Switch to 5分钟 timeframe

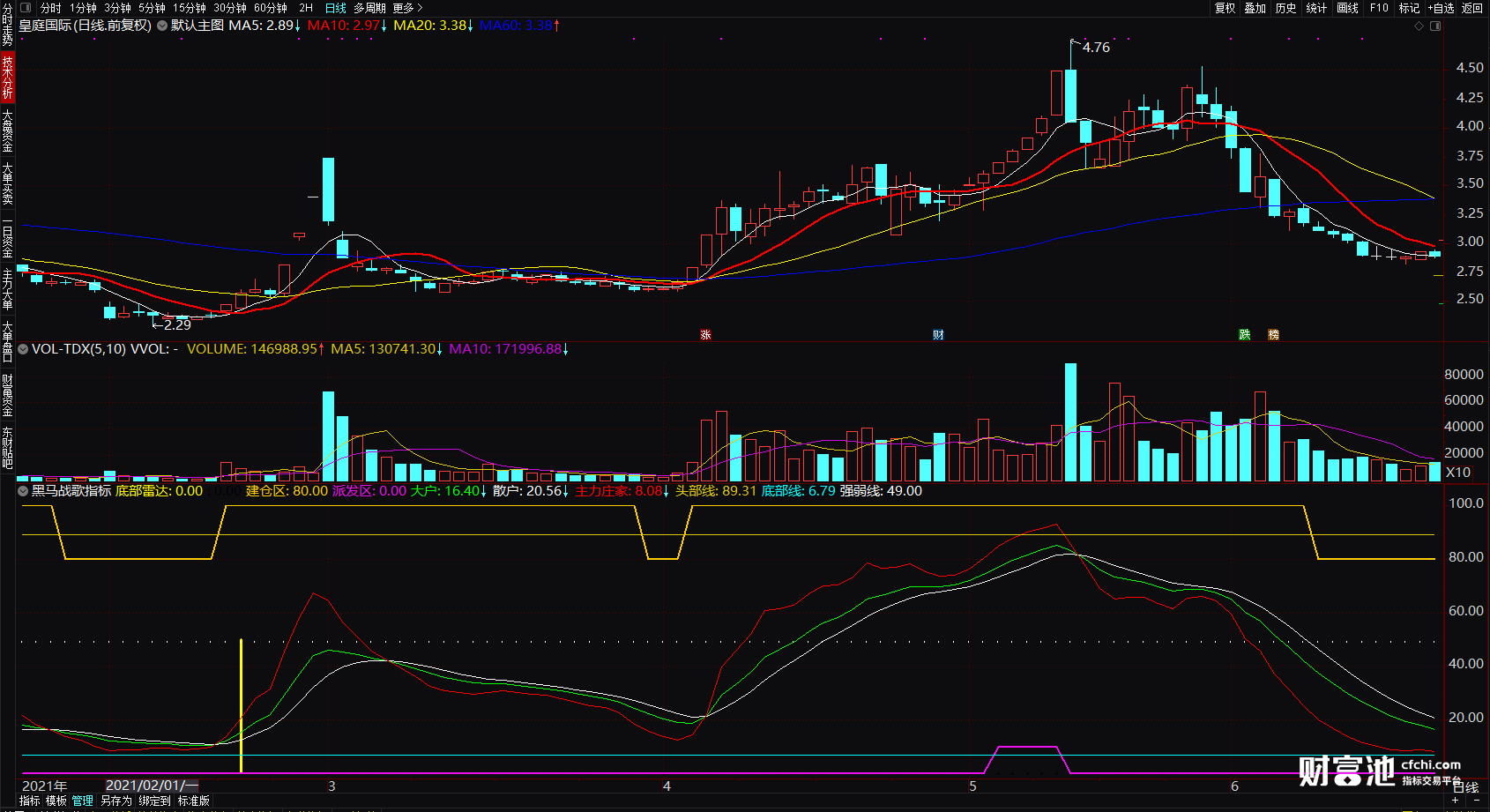tap(152, 8)
